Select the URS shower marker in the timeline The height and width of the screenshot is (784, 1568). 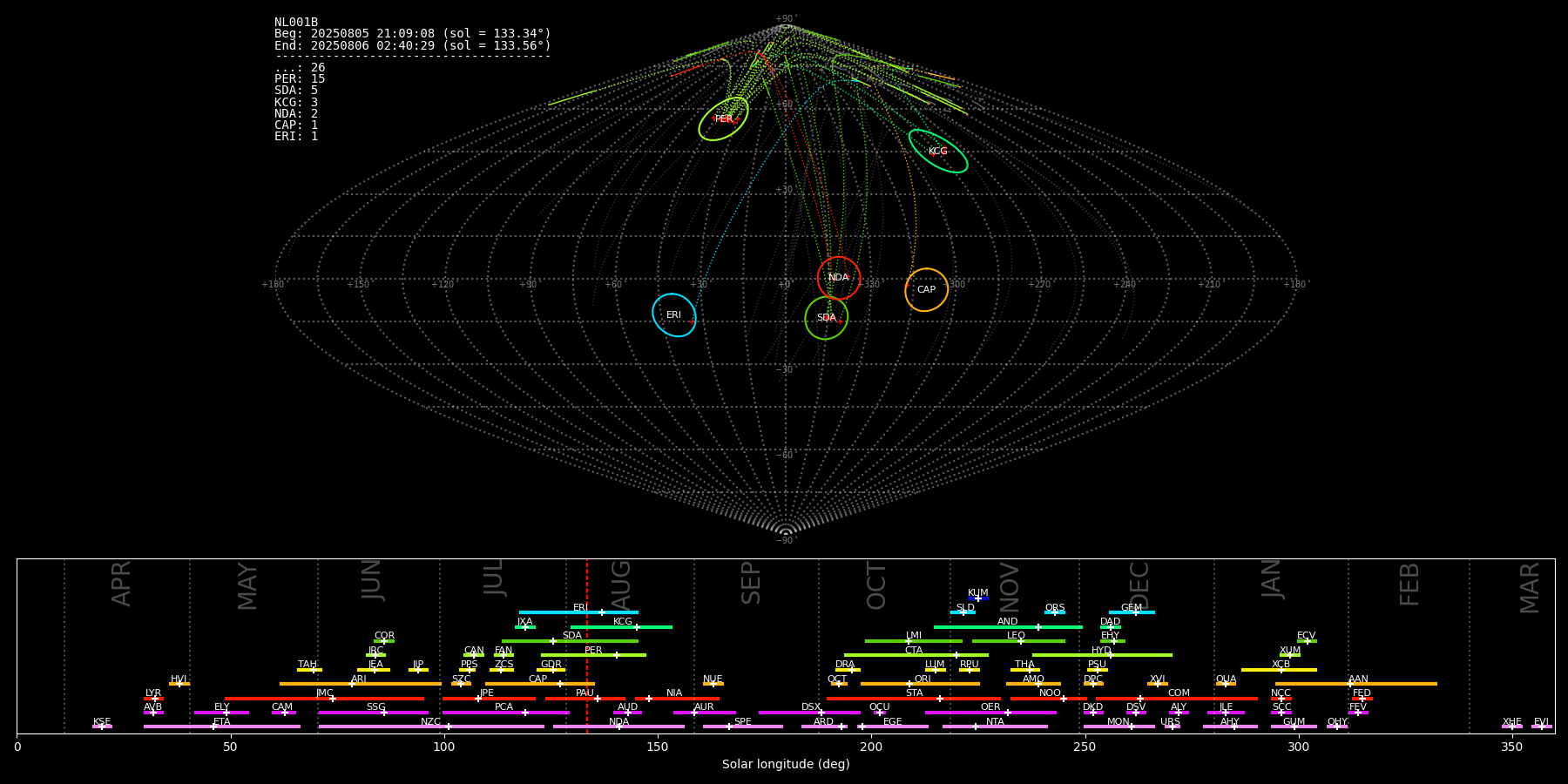[x=1173, y=727]
